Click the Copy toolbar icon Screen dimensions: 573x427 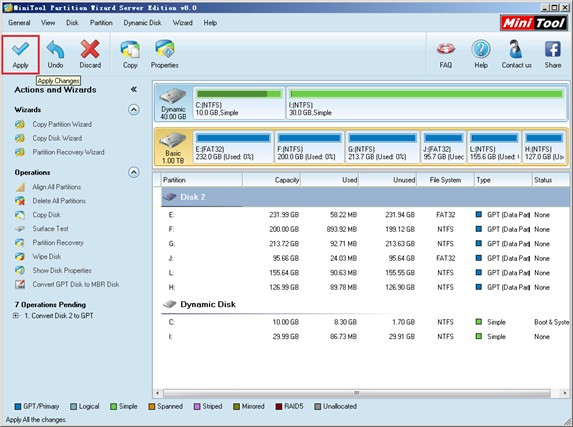click(x=130, y=49)
